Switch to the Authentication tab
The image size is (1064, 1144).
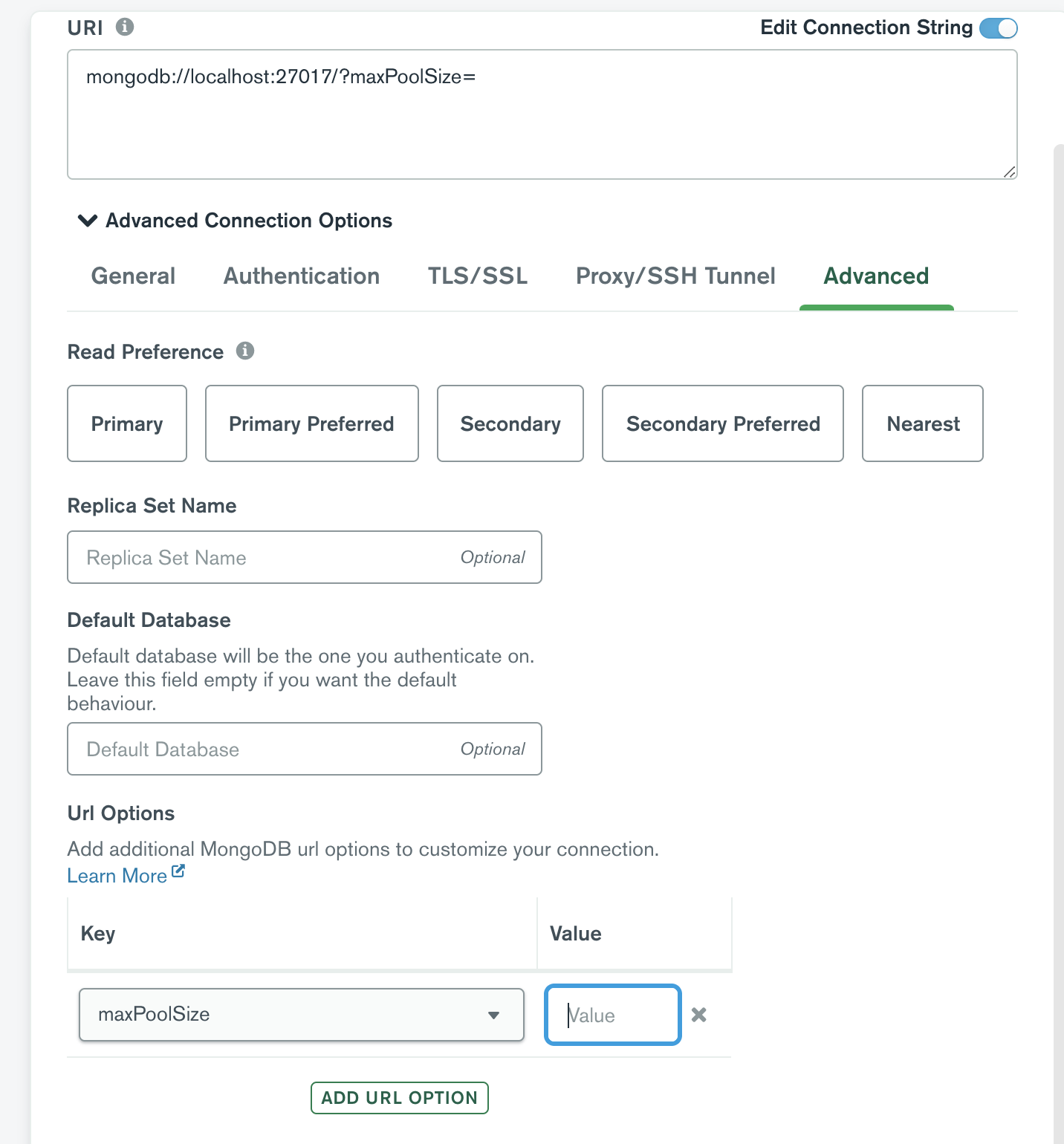coord(302,276)
